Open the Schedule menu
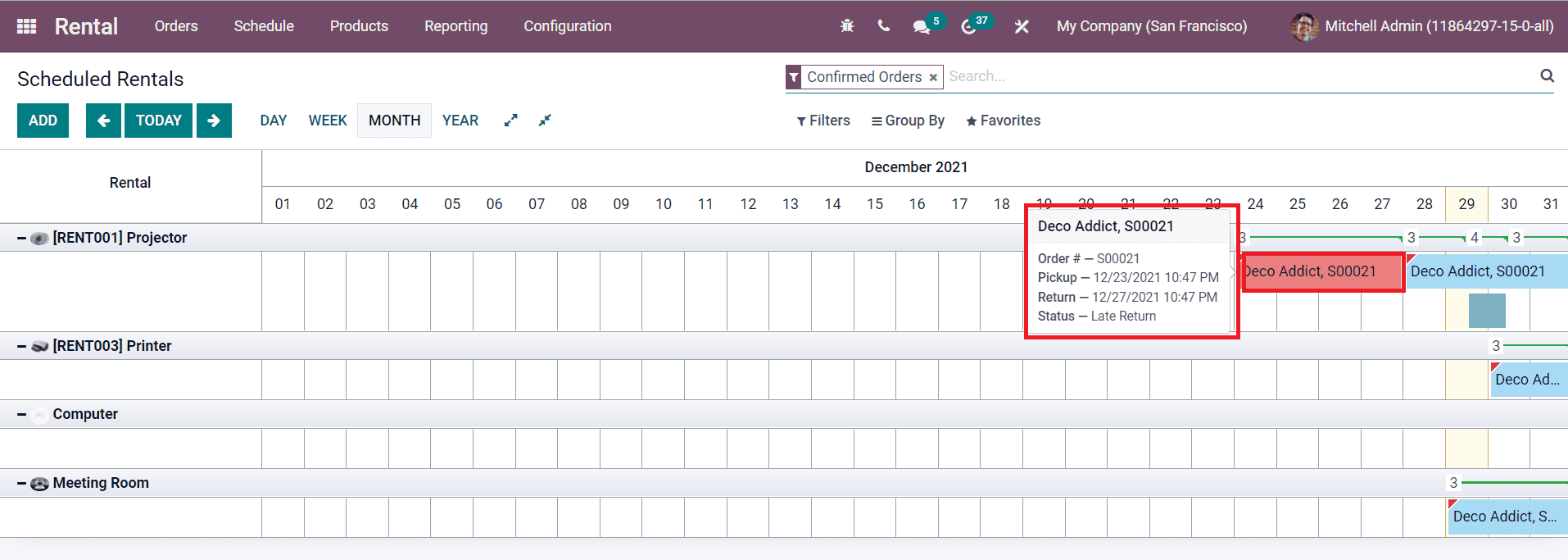 264,26
